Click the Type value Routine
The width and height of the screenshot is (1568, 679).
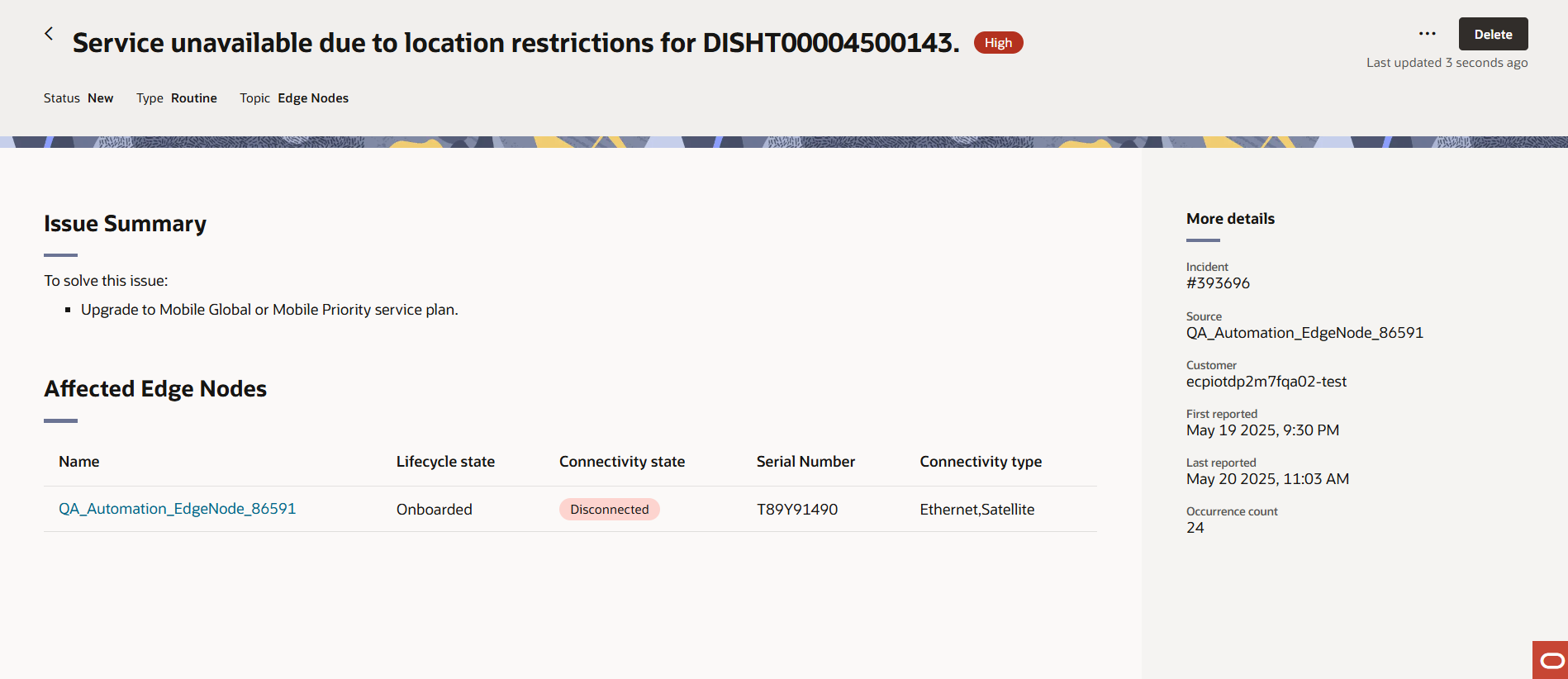tap(193, 97)
